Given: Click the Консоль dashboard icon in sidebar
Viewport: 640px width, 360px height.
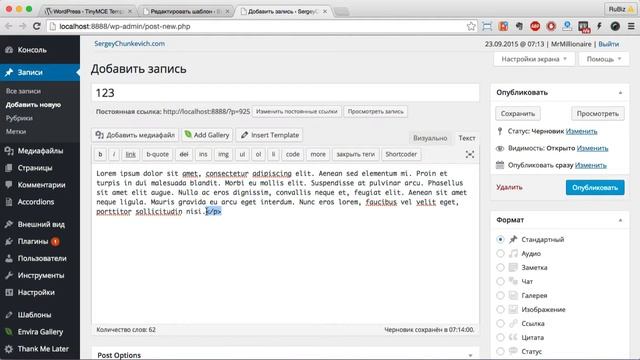Looking at the screenshot, I should pyautogui.click(x=9, y=50).
